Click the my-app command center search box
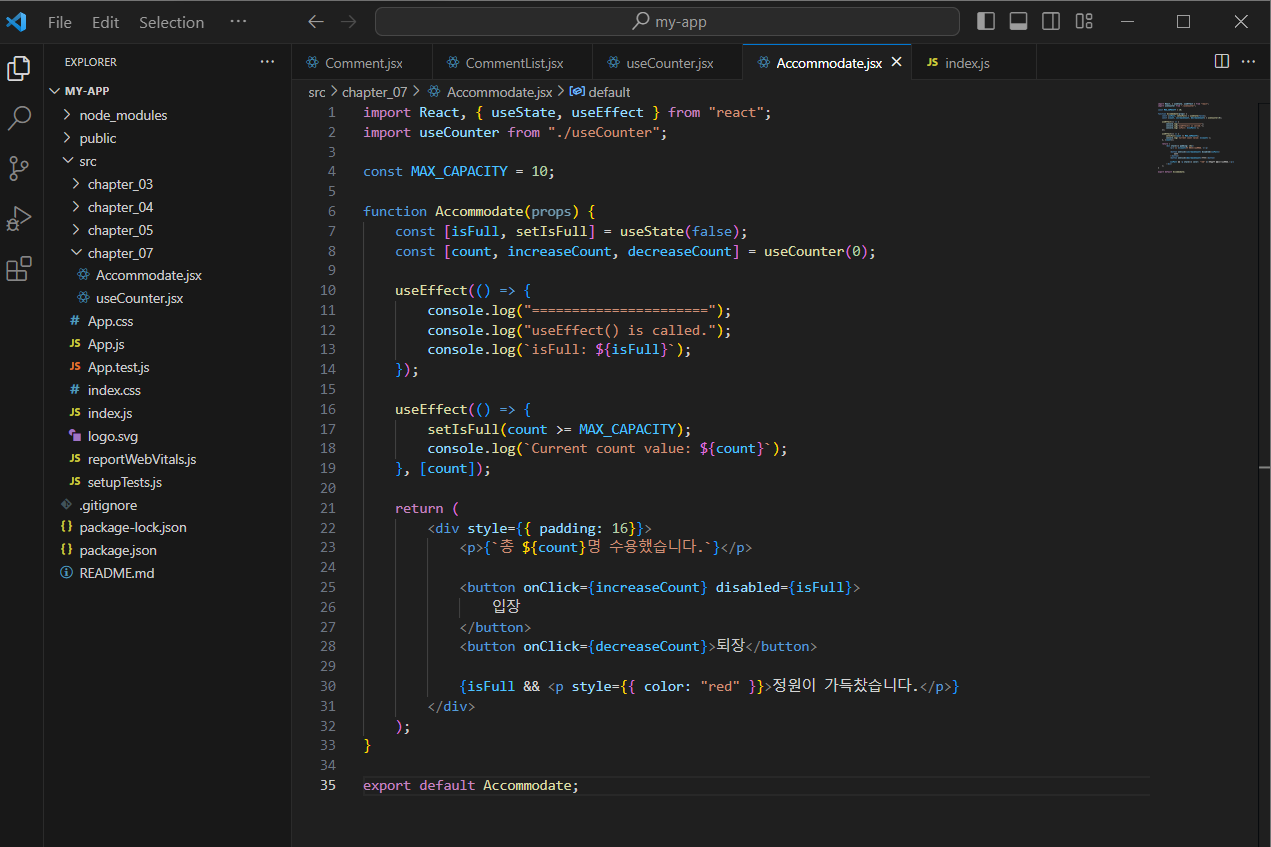The width and height of the screenshot is (1271, 847). point(667,21)
